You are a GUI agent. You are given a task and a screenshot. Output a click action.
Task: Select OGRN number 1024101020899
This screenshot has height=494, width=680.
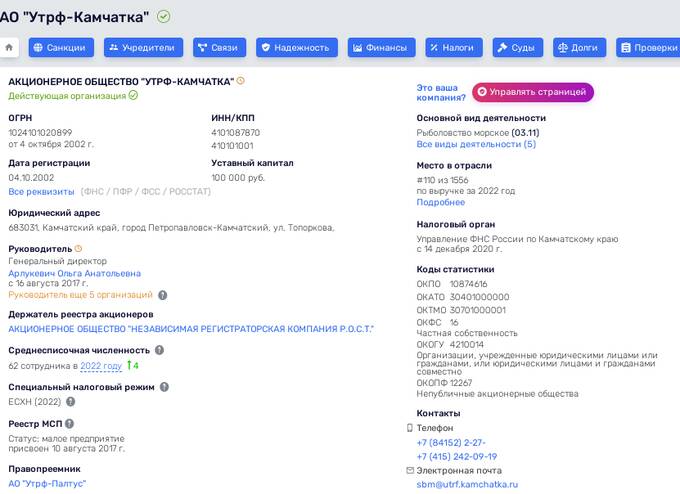point(40,133)
